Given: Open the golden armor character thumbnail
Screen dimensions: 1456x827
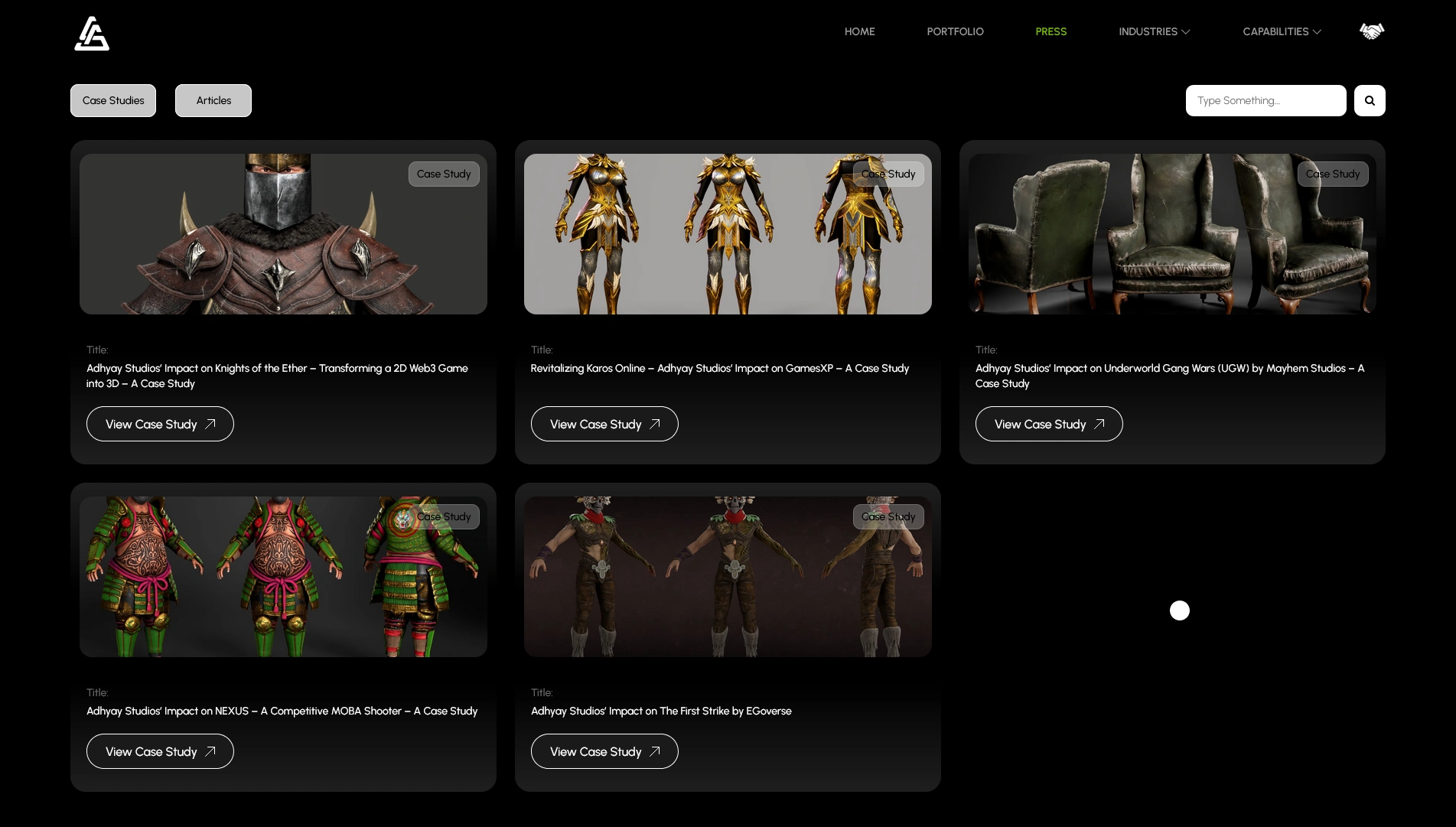Looking at the screenshot, I should coord(728,234).
